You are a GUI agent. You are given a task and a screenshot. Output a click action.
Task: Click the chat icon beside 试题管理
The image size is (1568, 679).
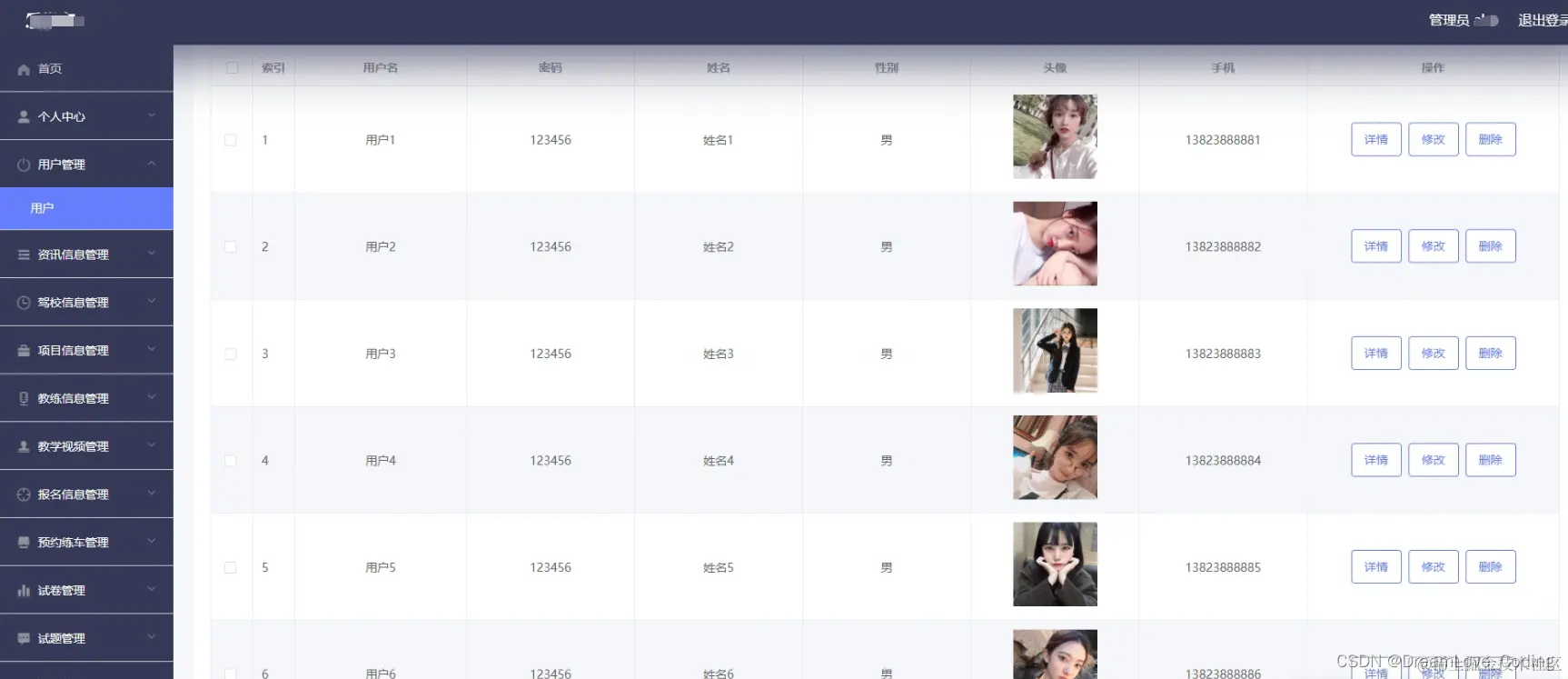tap(24, 638)
